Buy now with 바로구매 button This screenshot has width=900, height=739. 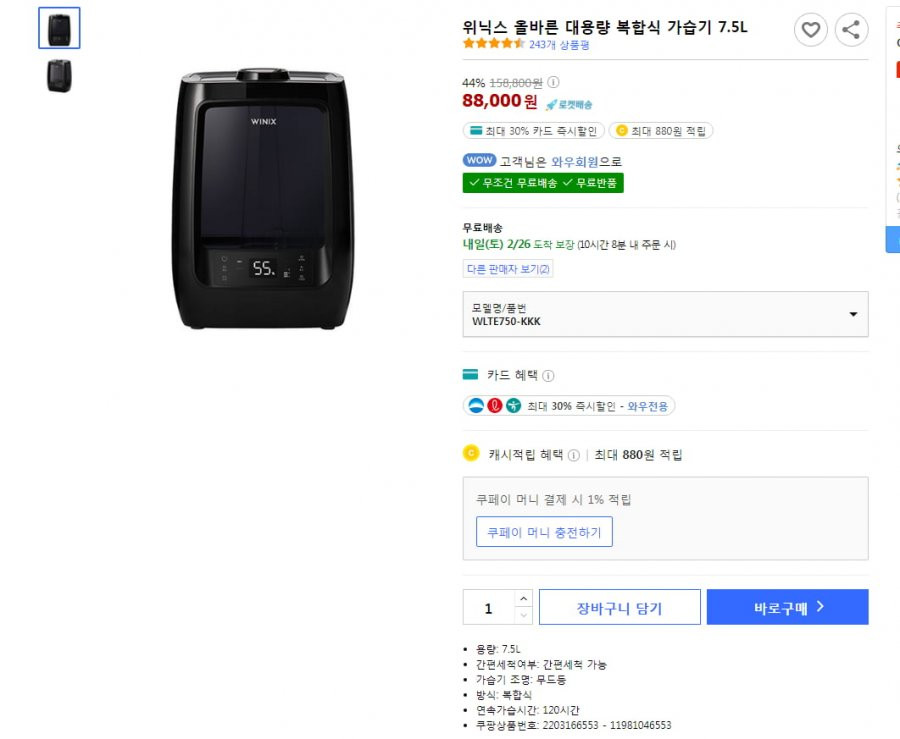788,607
